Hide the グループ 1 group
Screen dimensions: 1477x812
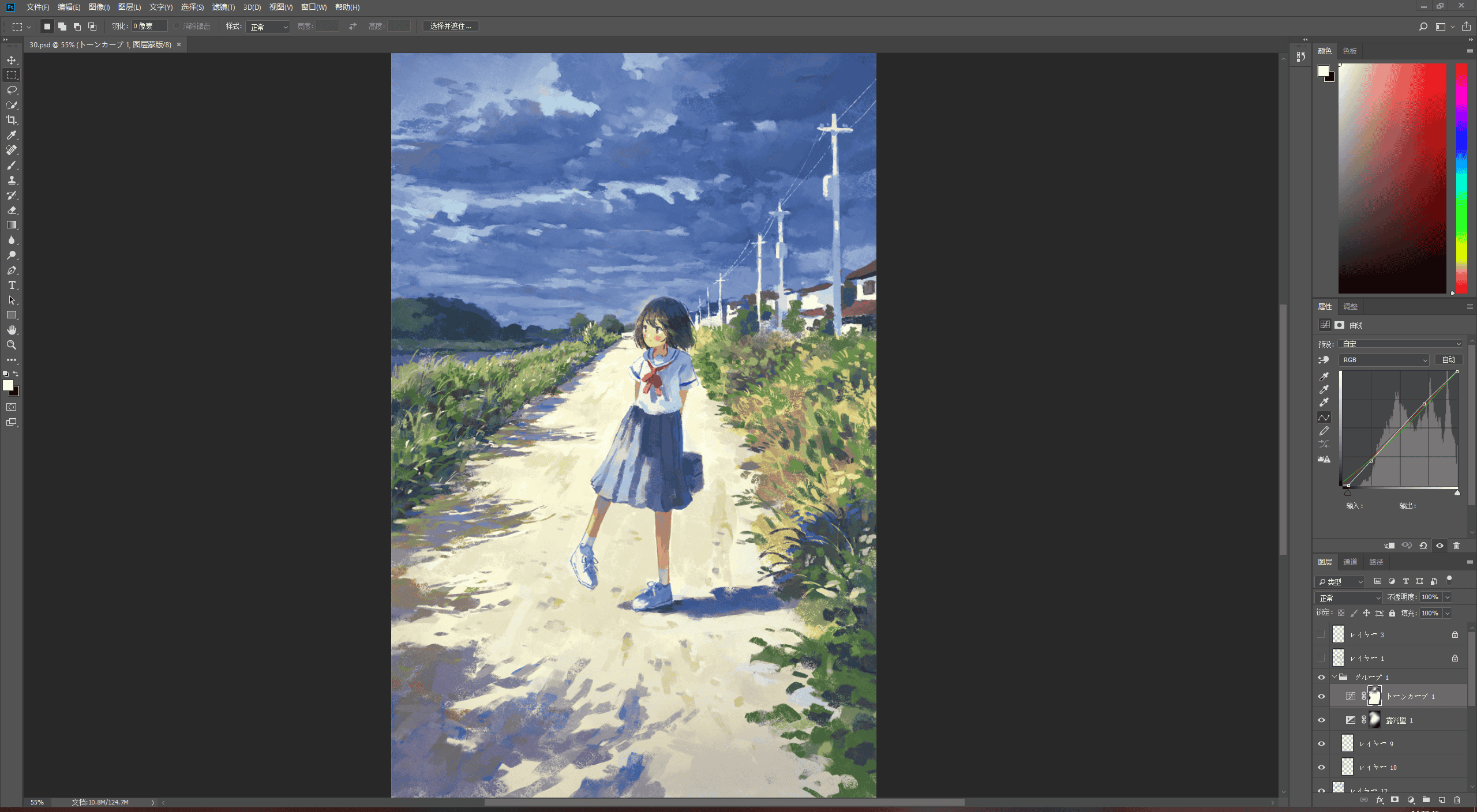[1321, 677]
